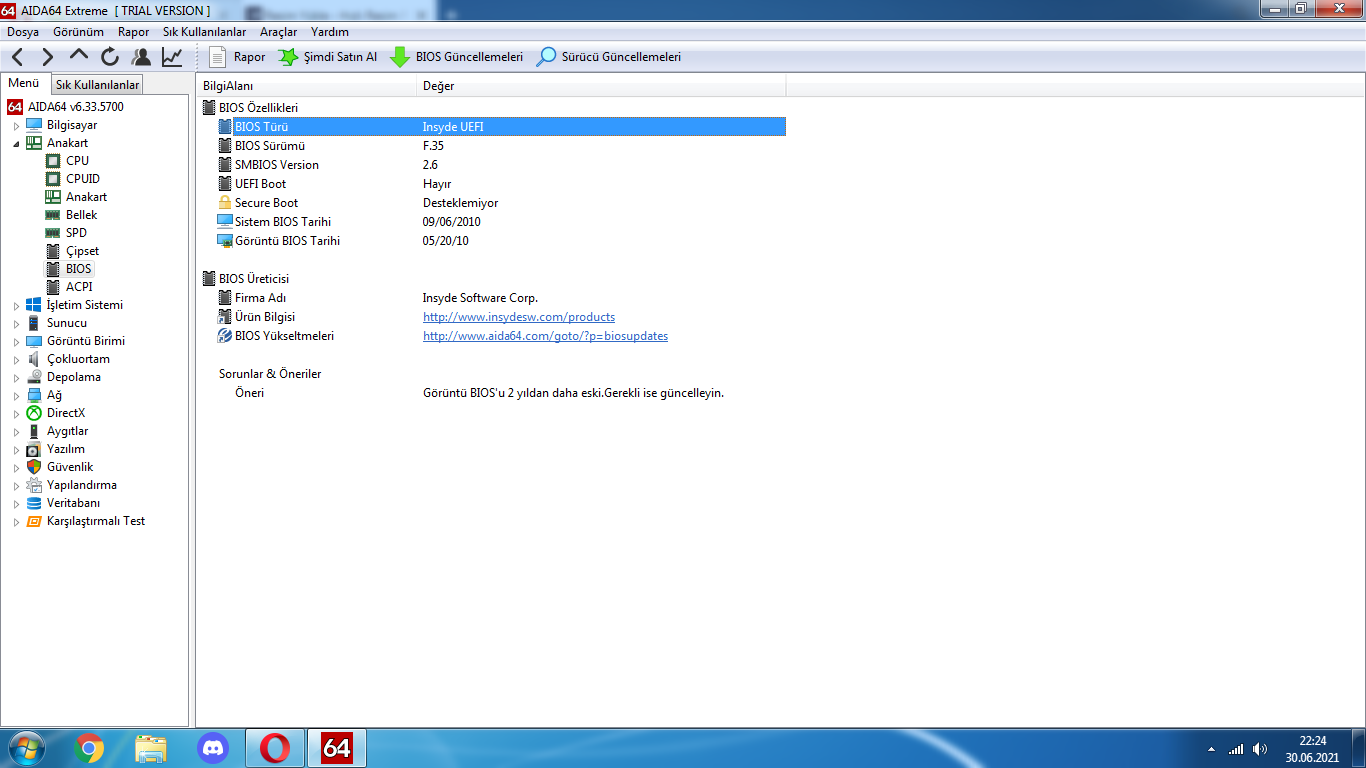Select the Çipset item icon

click(53, 251)
